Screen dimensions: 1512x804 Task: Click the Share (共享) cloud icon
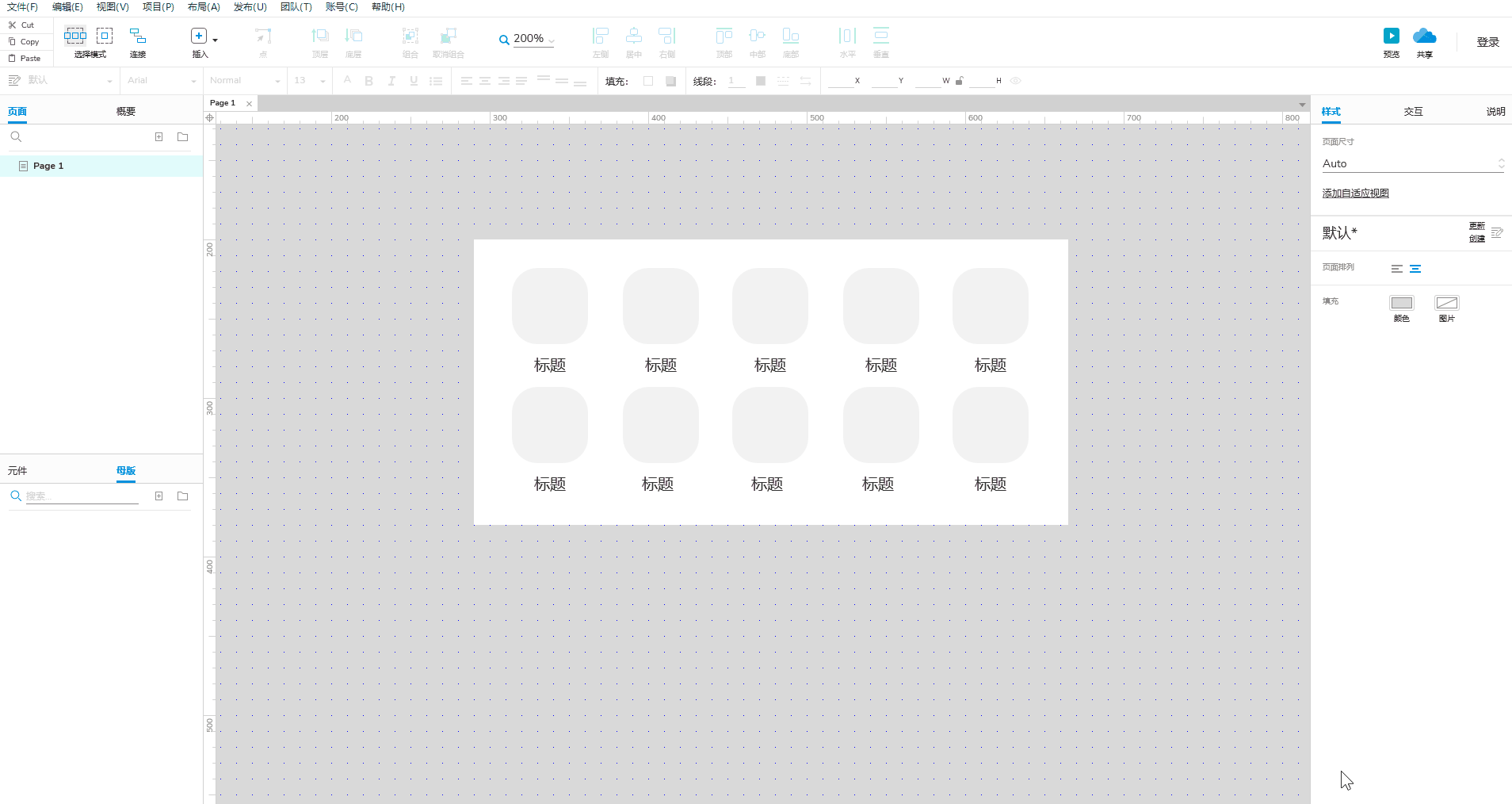pyautogui.click(x=1424, y=36)
